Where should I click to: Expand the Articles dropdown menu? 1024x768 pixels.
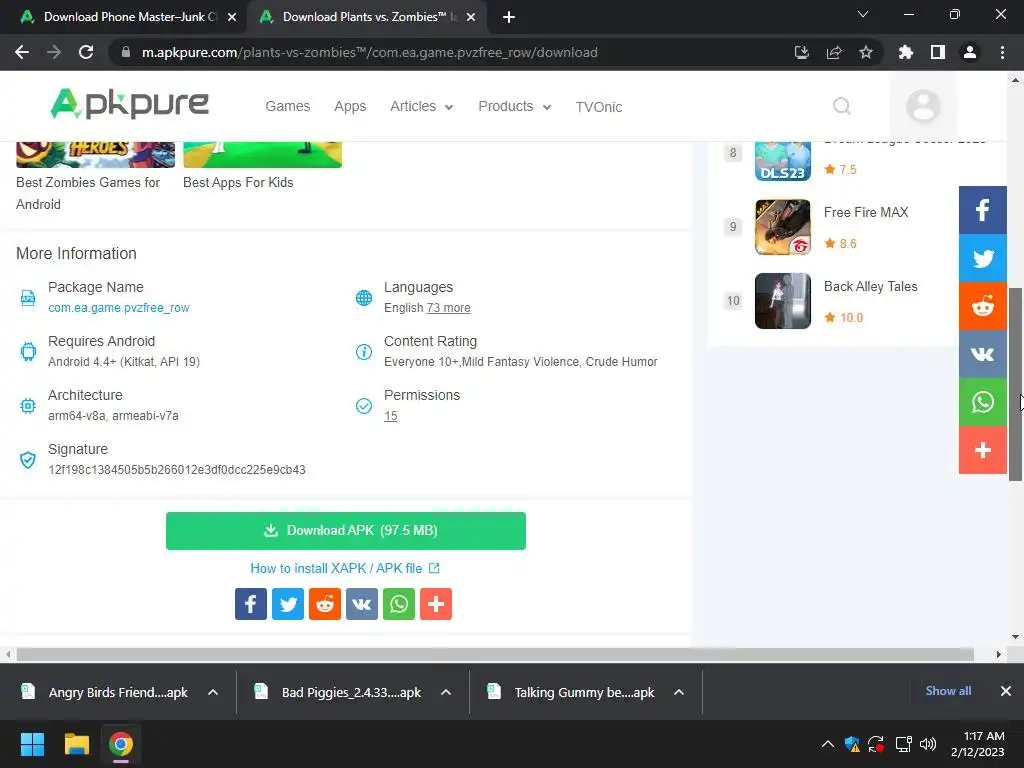[x=422, y=106]
